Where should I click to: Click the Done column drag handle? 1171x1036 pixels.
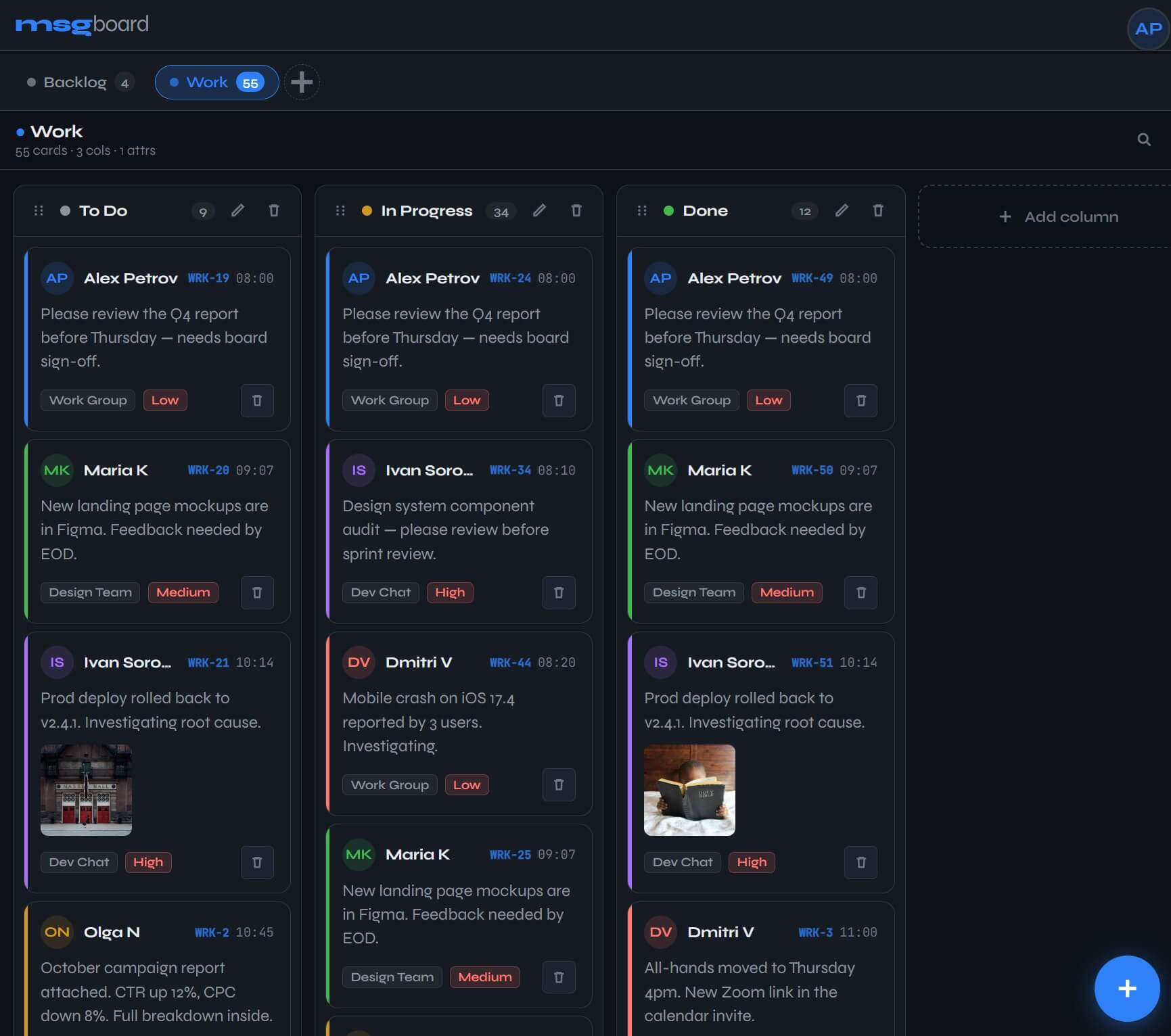click(x=642, y=211)
